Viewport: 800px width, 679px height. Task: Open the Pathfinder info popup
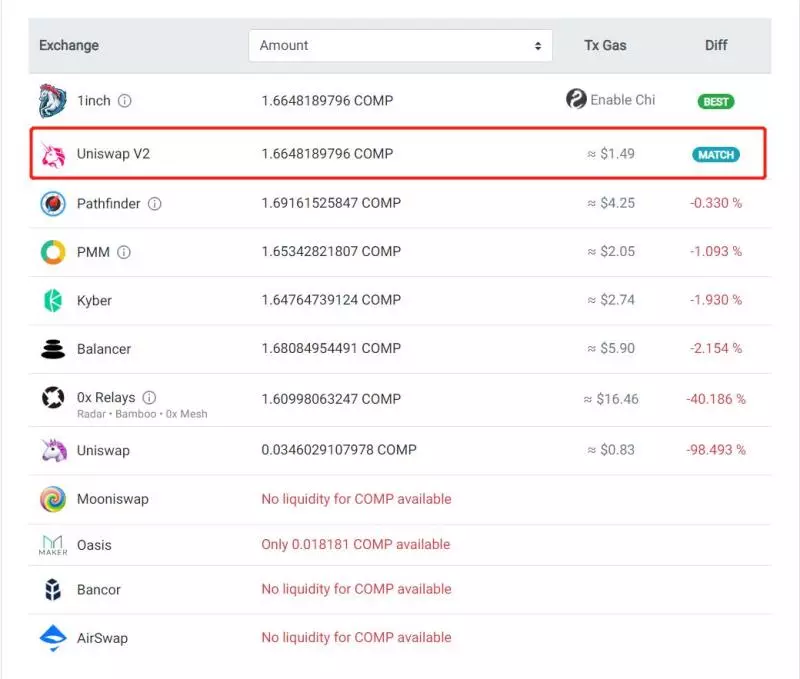pos(153,203)
